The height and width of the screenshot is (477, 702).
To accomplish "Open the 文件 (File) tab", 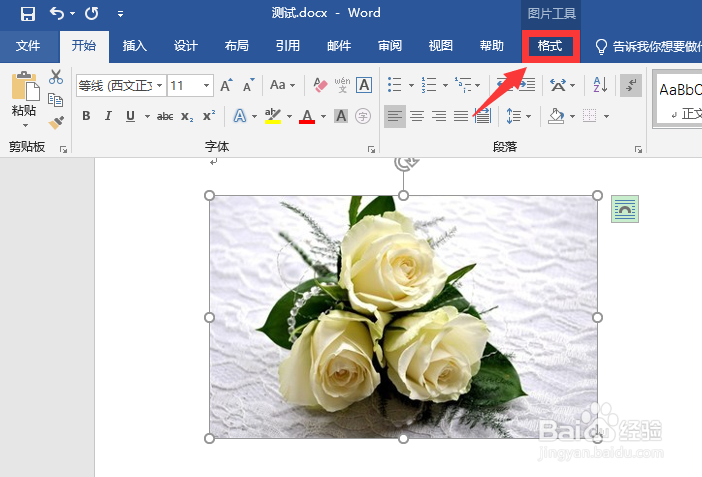I will click(28, 46).
